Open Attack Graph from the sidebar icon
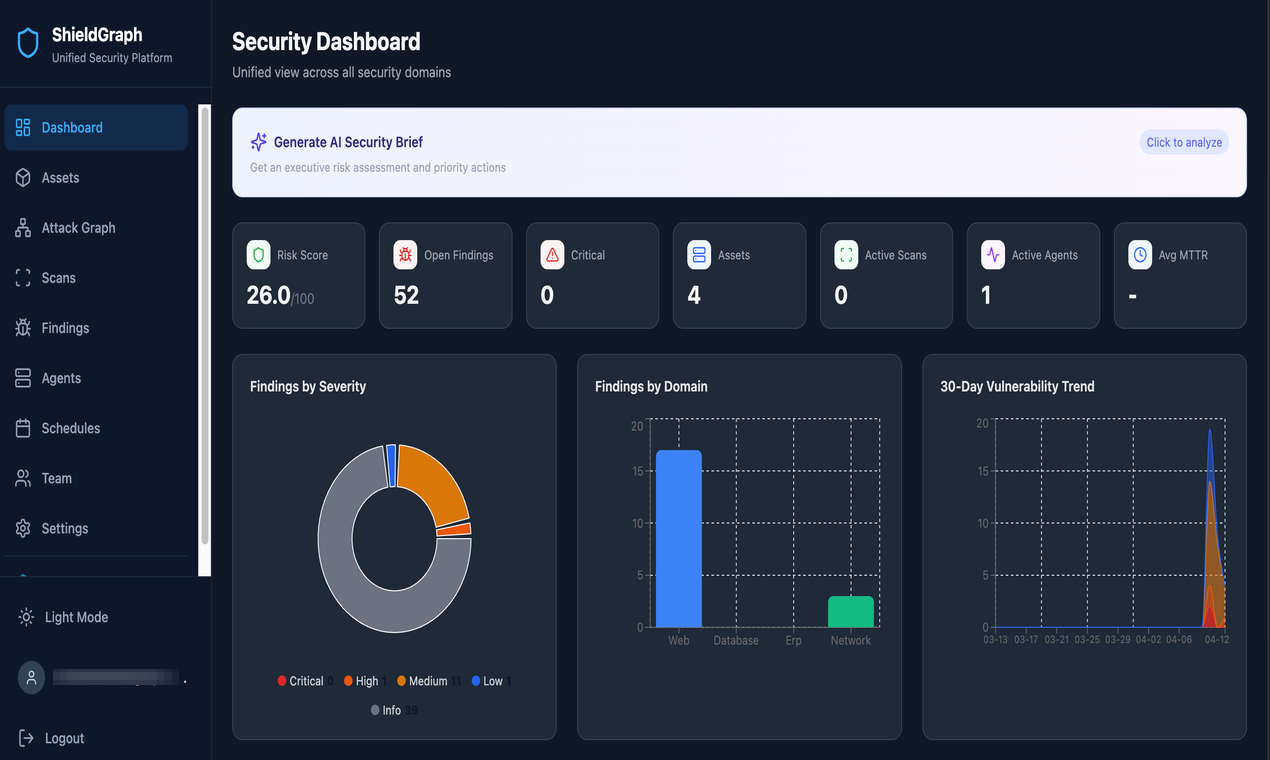 click(x=22, y=227)
